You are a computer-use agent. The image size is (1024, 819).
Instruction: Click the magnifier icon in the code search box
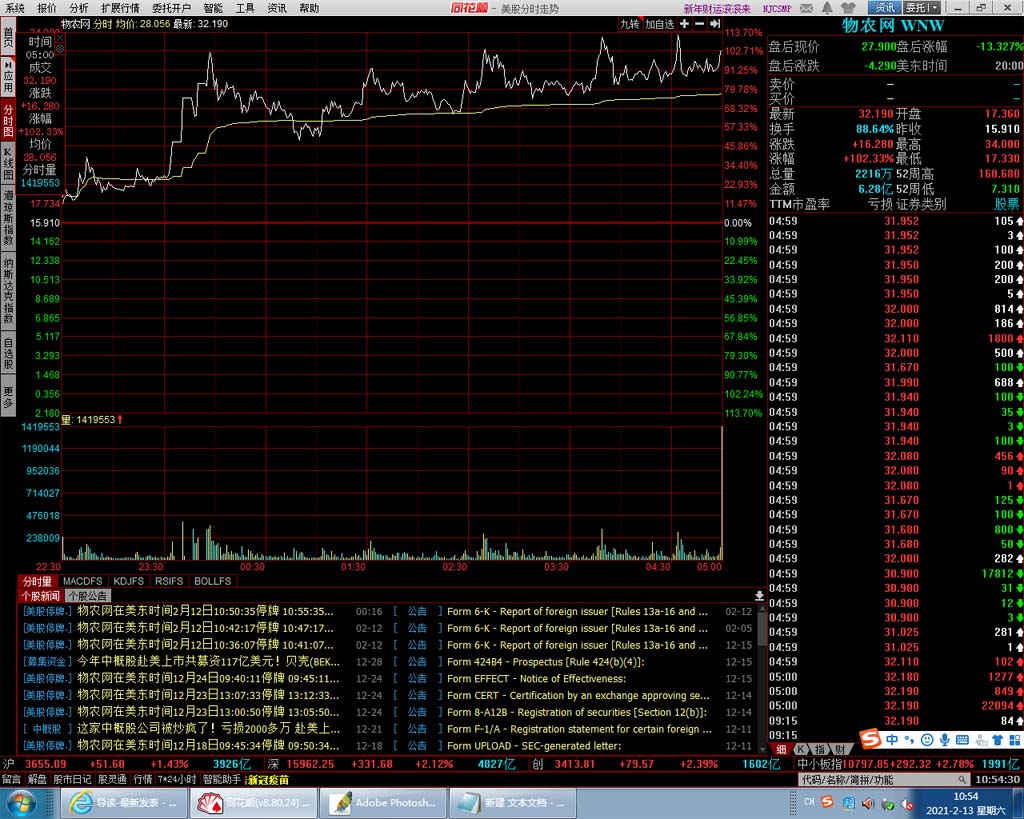(x=961, y=780)
